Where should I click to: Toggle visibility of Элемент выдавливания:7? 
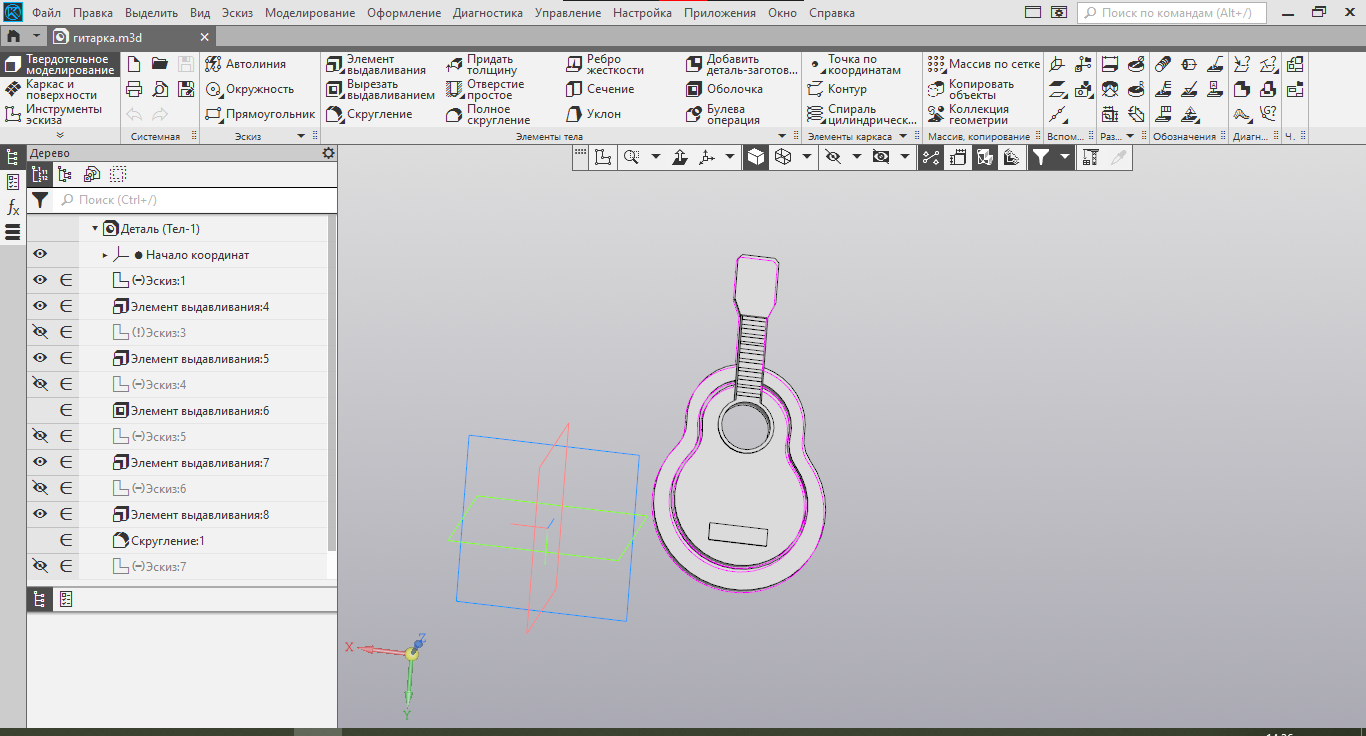[x=40, y=462]
